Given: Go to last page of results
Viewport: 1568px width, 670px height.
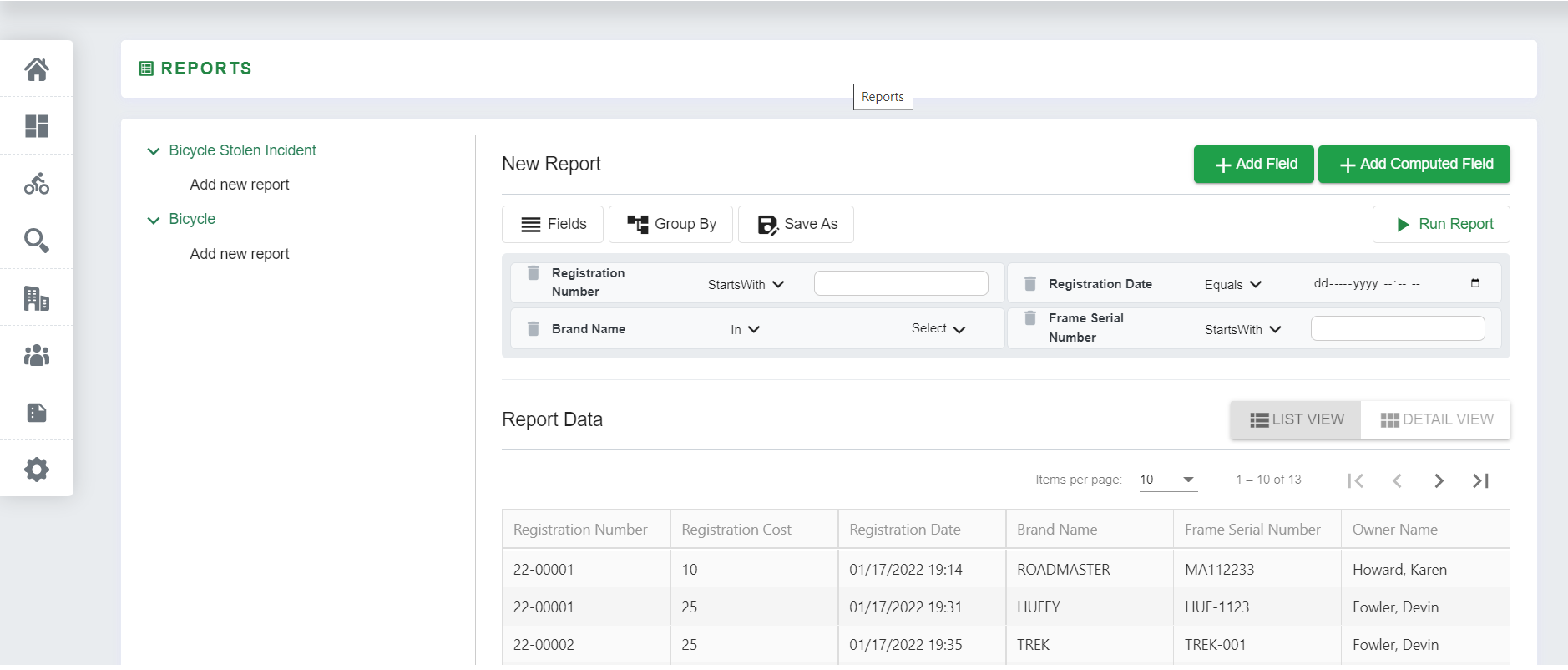Looking at the screenshot, I should [1480, 480].
